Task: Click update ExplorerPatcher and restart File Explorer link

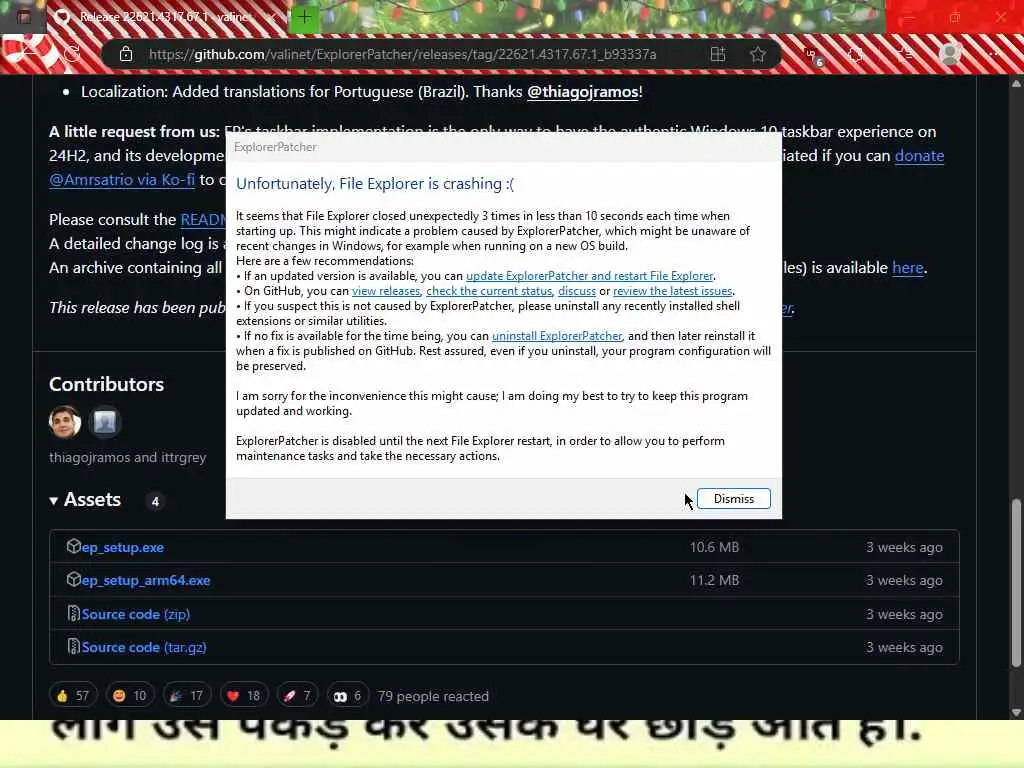Action: [590, 276]
